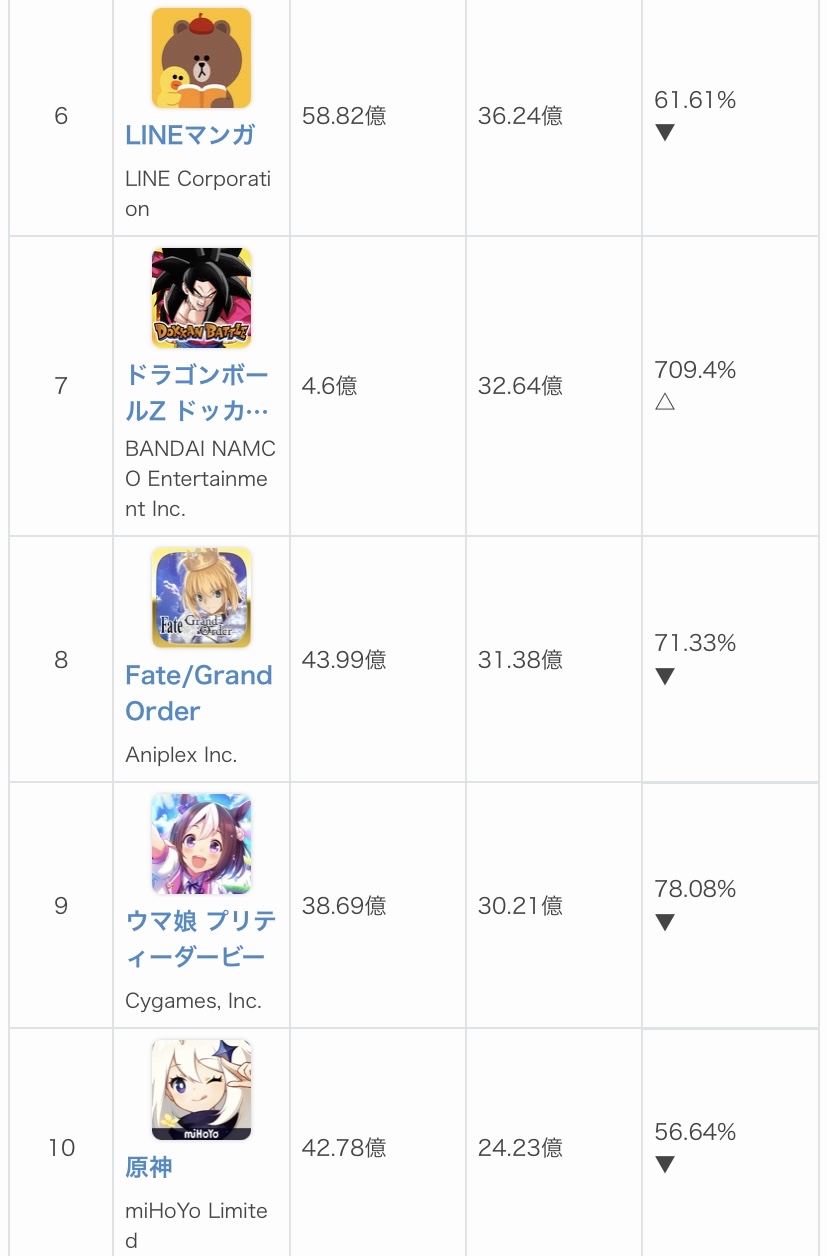The width and height of the screenshot is (827, 1256).
Task: Open the Genshin Impact app icon
Action: pyautogui.click(x=201, y=1090)
